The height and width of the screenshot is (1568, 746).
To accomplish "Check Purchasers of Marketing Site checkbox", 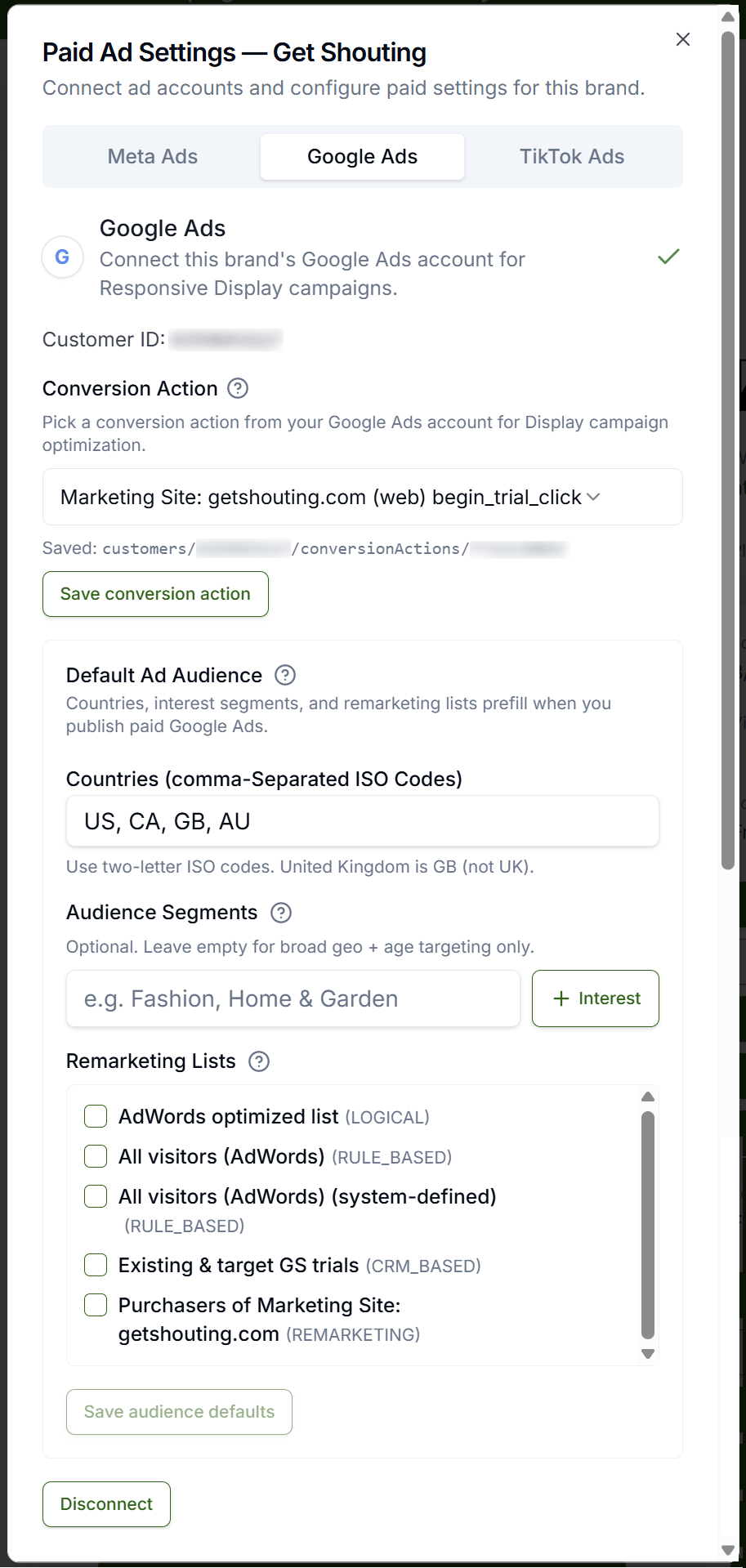I will [96, 1305].
